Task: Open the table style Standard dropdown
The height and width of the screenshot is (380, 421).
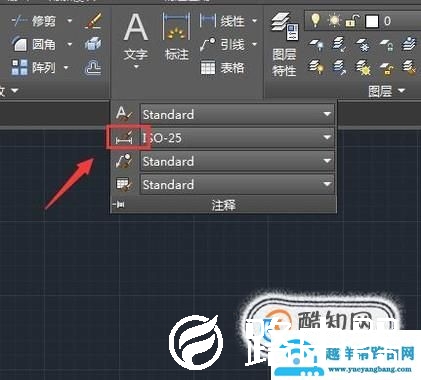Action: tap(237, 184)
